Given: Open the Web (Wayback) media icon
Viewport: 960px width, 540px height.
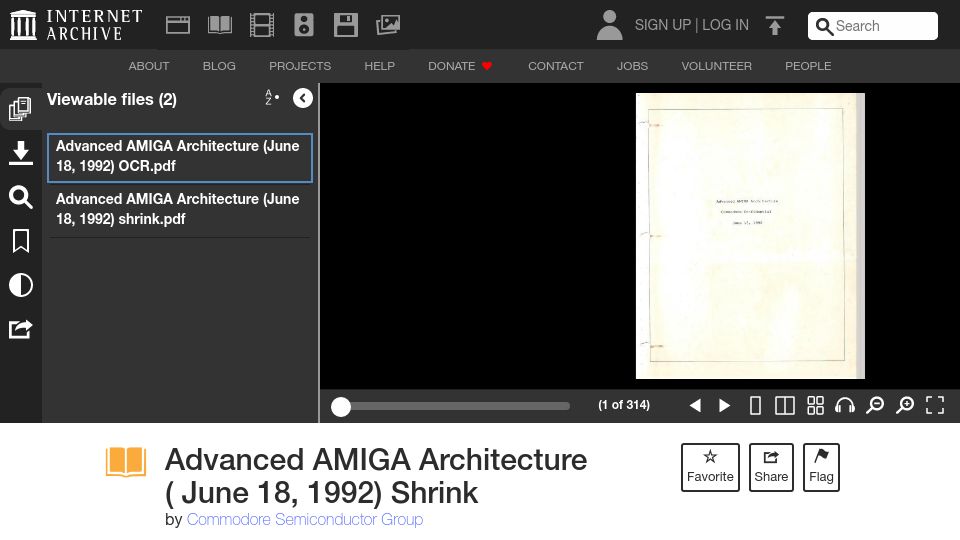Looking at the screenshot, I should (x=178, y=25).
